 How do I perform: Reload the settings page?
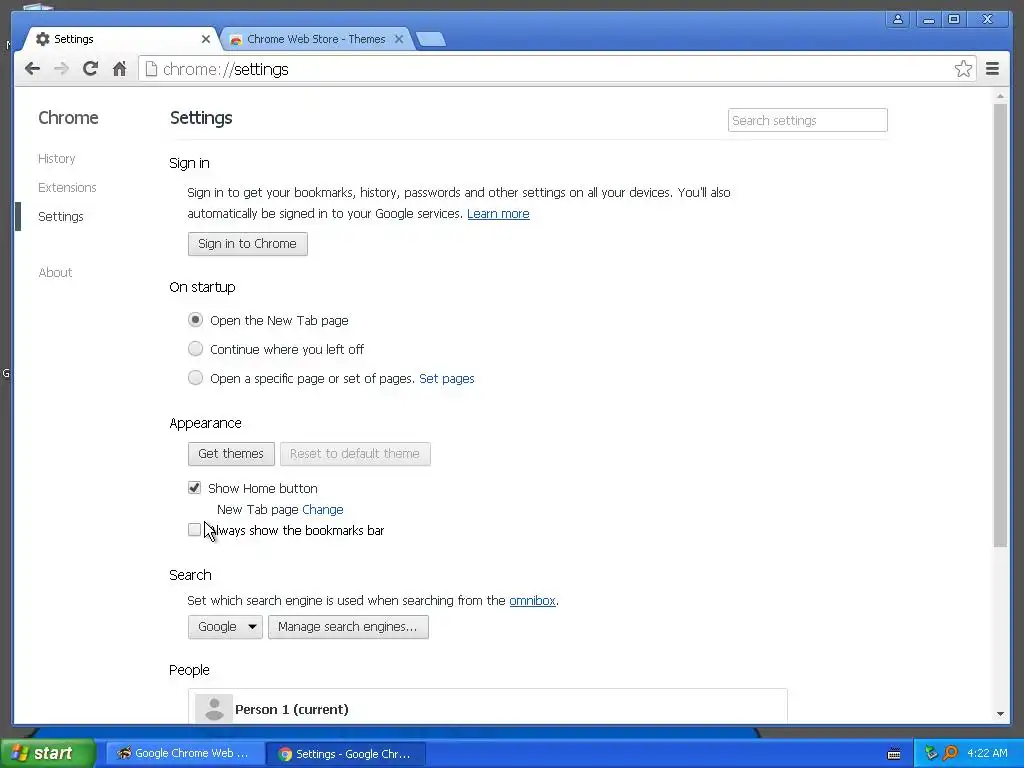tap(90, 69)
